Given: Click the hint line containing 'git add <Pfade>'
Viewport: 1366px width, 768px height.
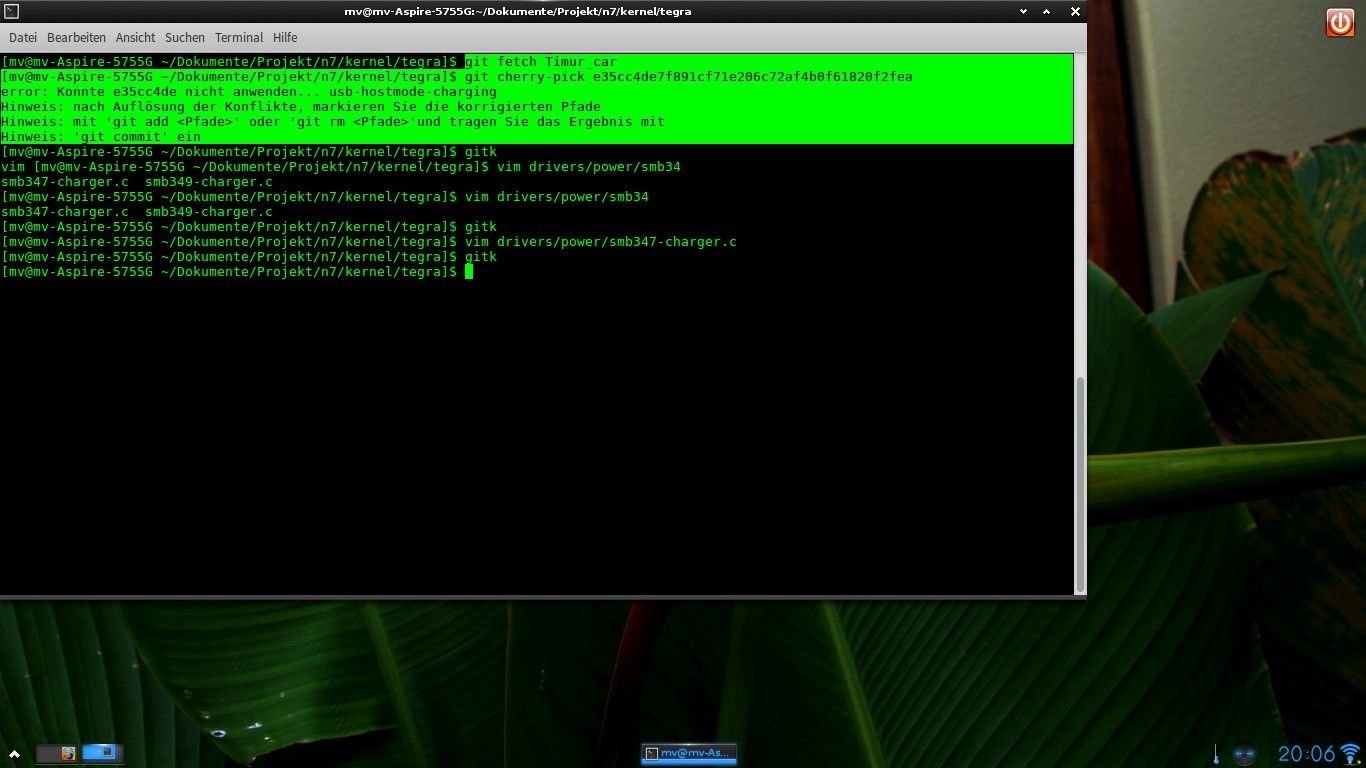Looking at the screenshot, I should 333,121.
